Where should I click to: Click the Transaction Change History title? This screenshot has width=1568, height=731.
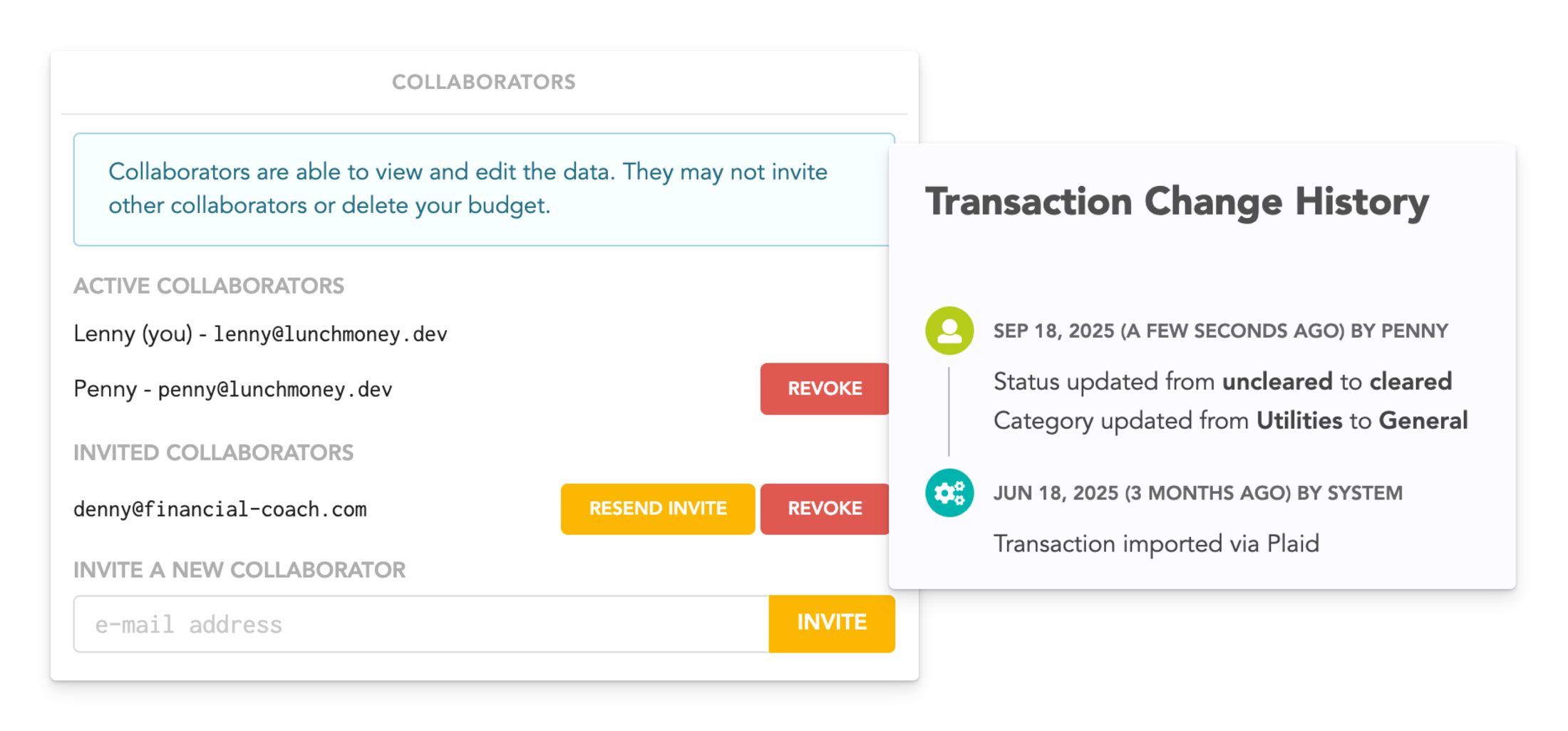tap(1177, 202)
